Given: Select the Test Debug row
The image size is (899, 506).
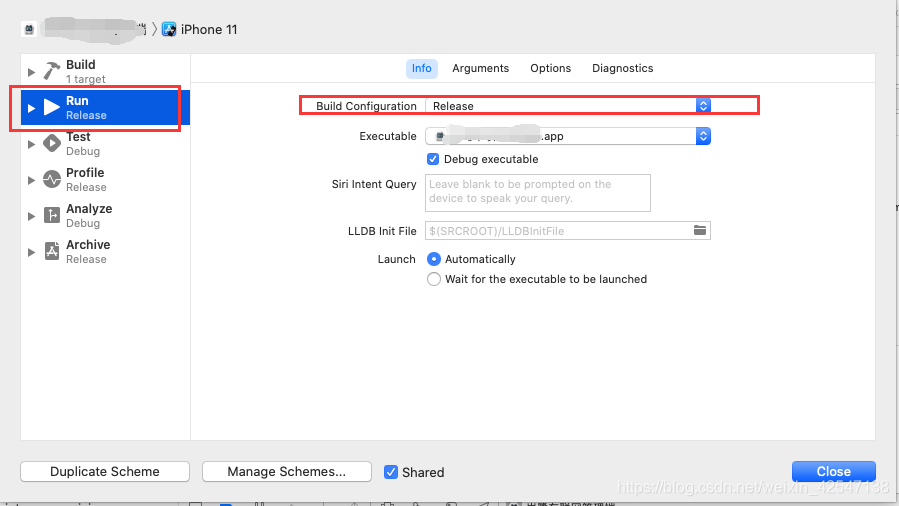Looking at the screenshot, I should point(105,143).
